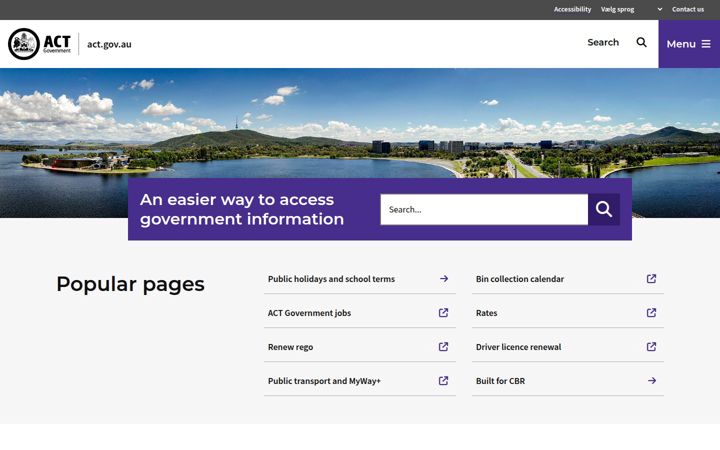Open the ACT Government jobs link

[x=360, y=313]
